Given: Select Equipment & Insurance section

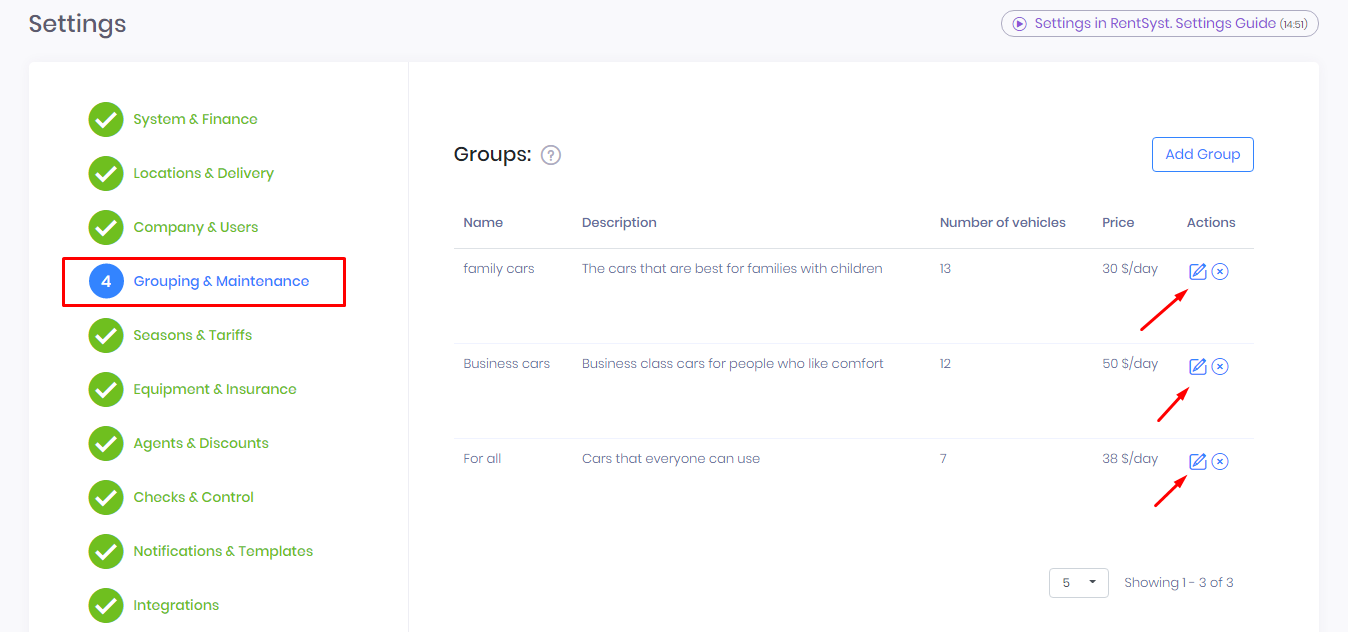Looking at the screenshot, I should [x=215, y=389].
